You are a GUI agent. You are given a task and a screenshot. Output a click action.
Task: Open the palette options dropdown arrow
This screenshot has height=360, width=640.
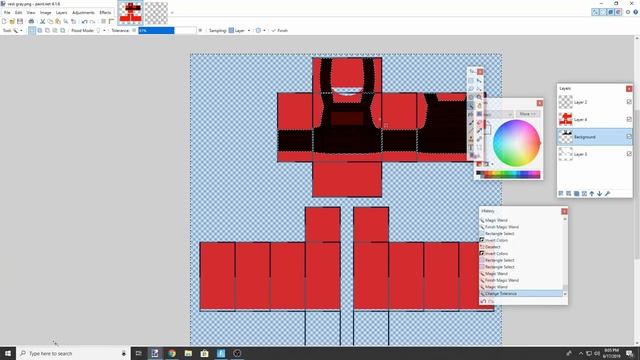coord(492,164)
